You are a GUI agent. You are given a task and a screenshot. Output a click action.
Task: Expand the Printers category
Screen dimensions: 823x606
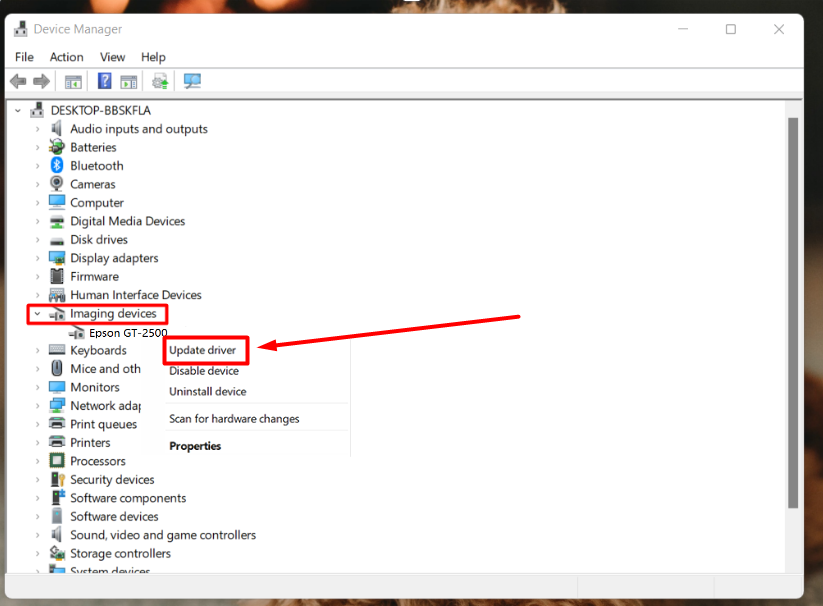pyautogui.click(x=37, y=443)
